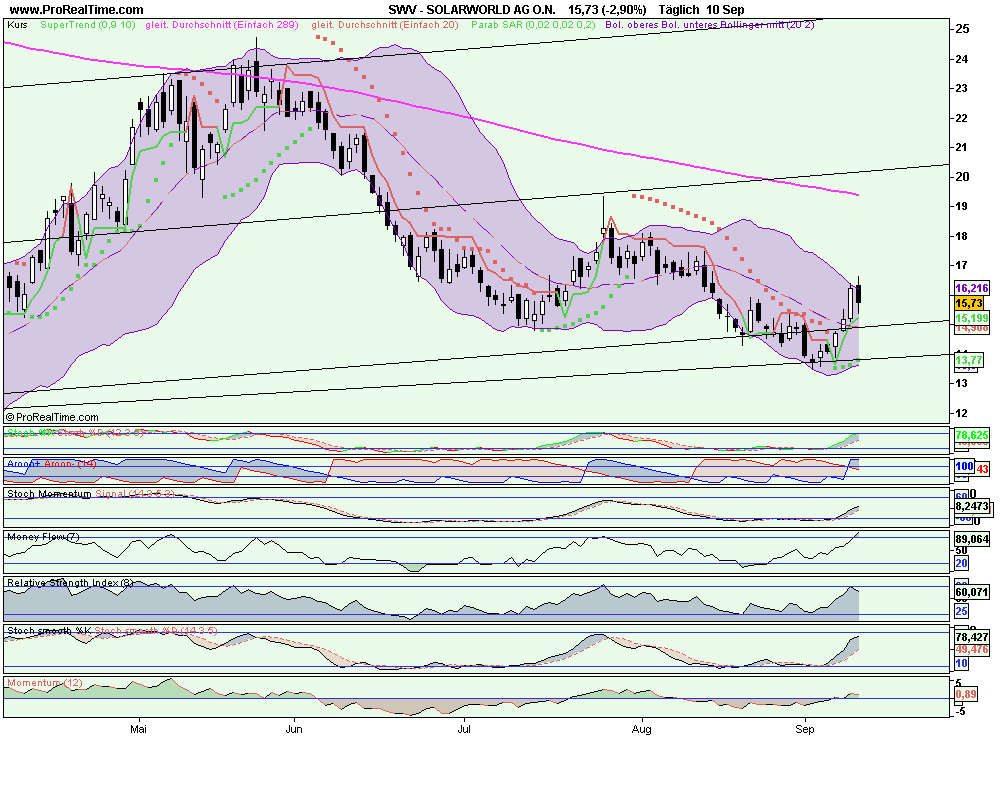This screenshot has height=800, width=1000.
Task: Click the Jul month axis label
Action: pos(464,729)
